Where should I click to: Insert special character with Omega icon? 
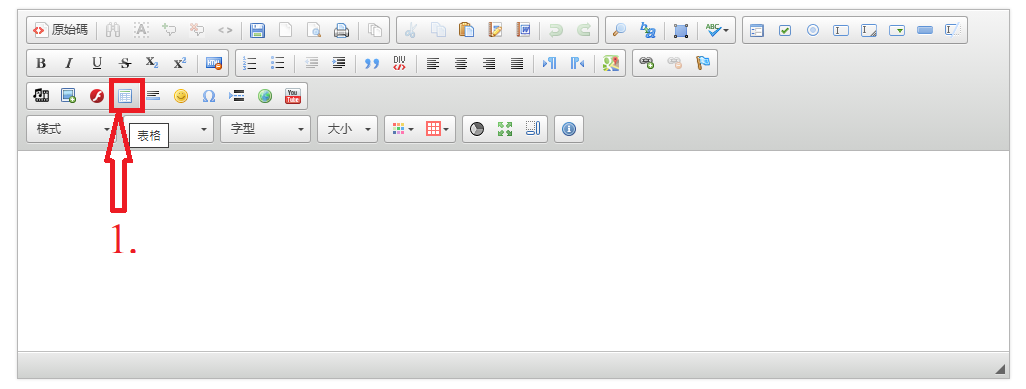point(209,96)
